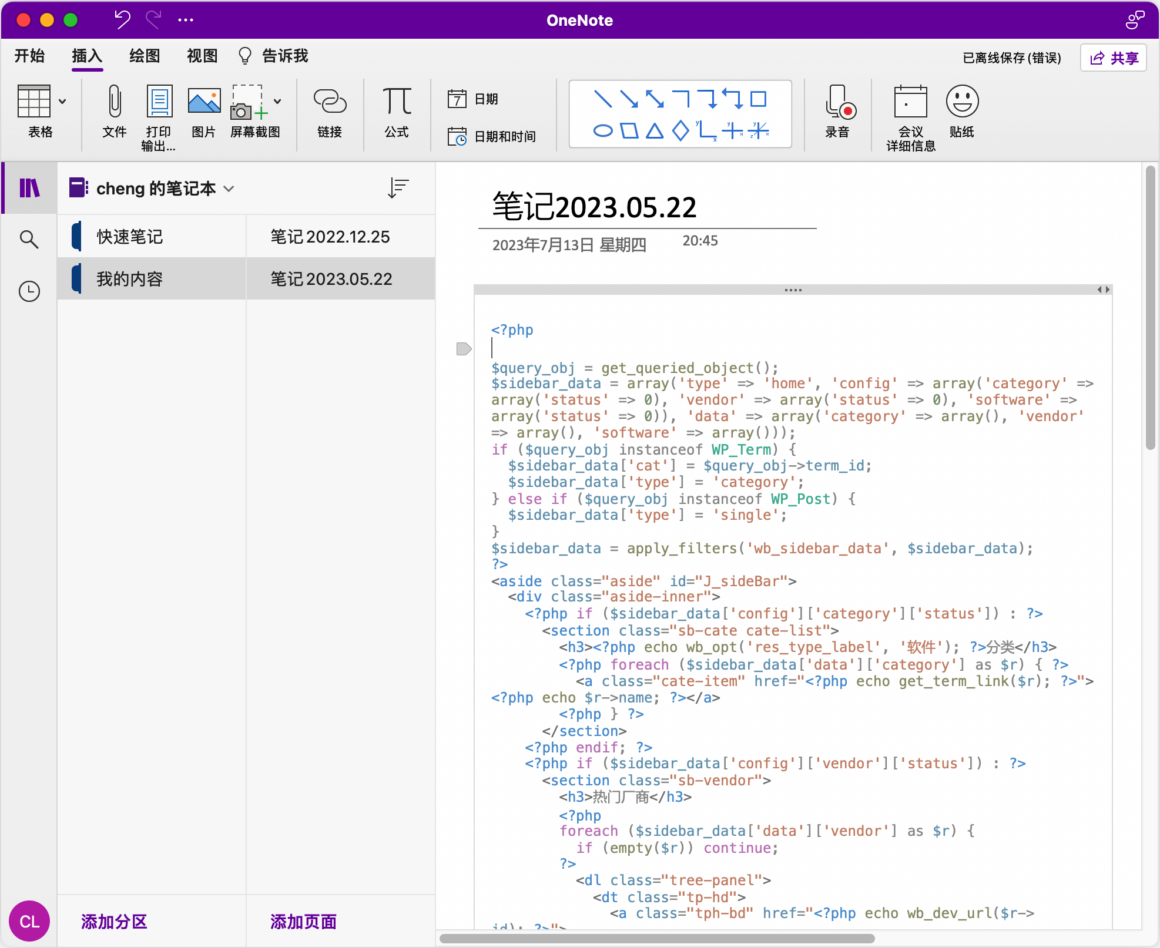Open the 视图 tab
This screenshot has height=948, width=1160.
(202, 56)
